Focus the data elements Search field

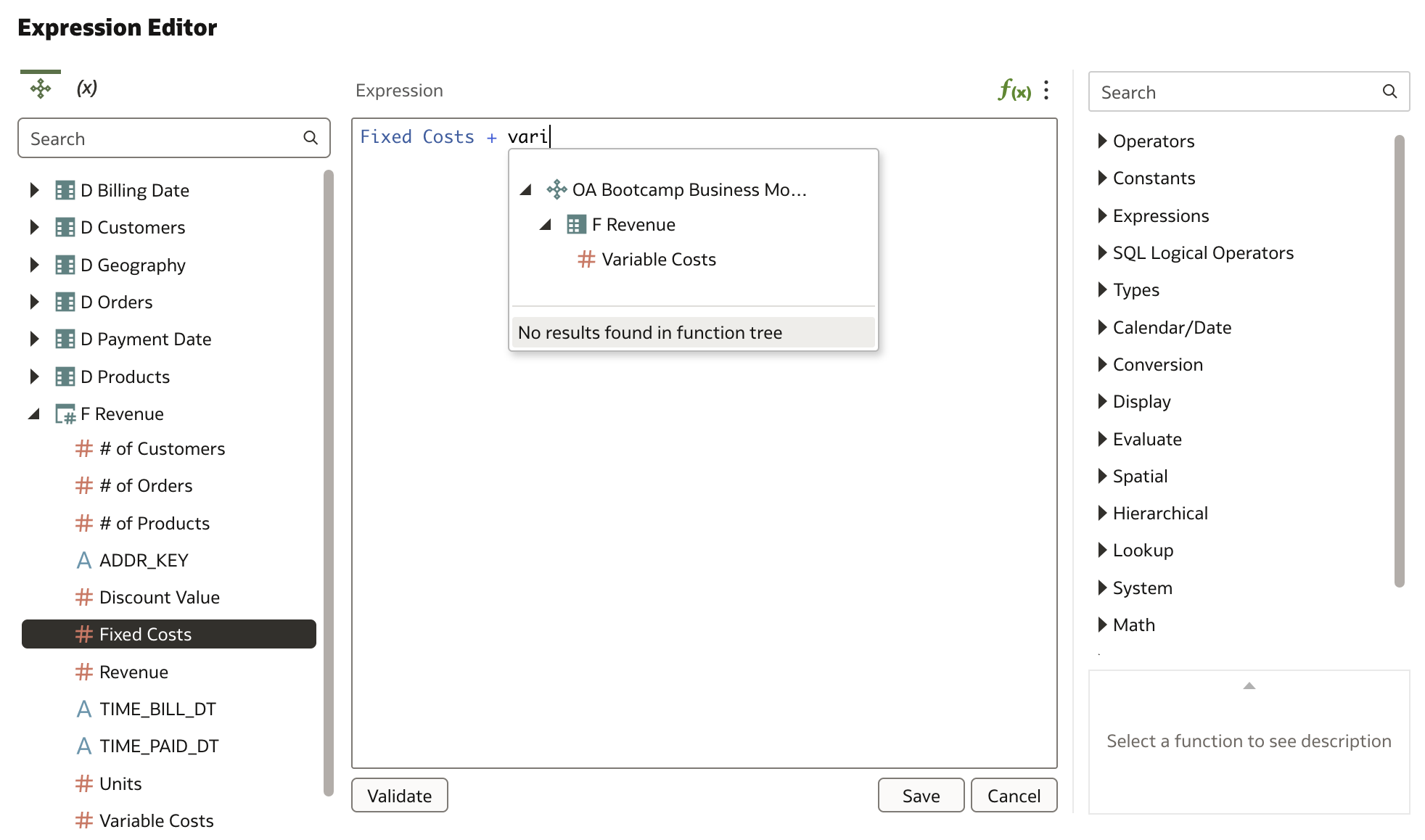click(174, 138)
